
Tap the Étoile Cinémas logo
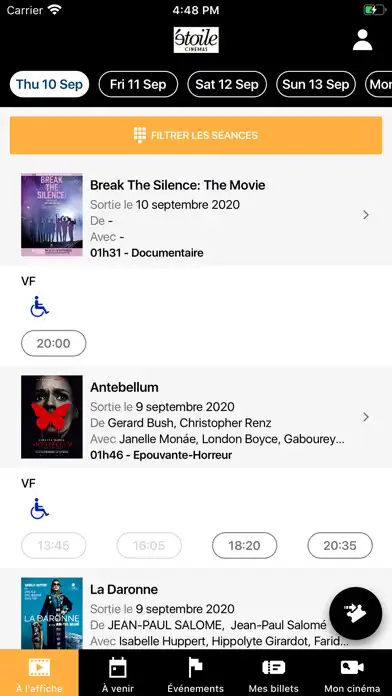196,40
